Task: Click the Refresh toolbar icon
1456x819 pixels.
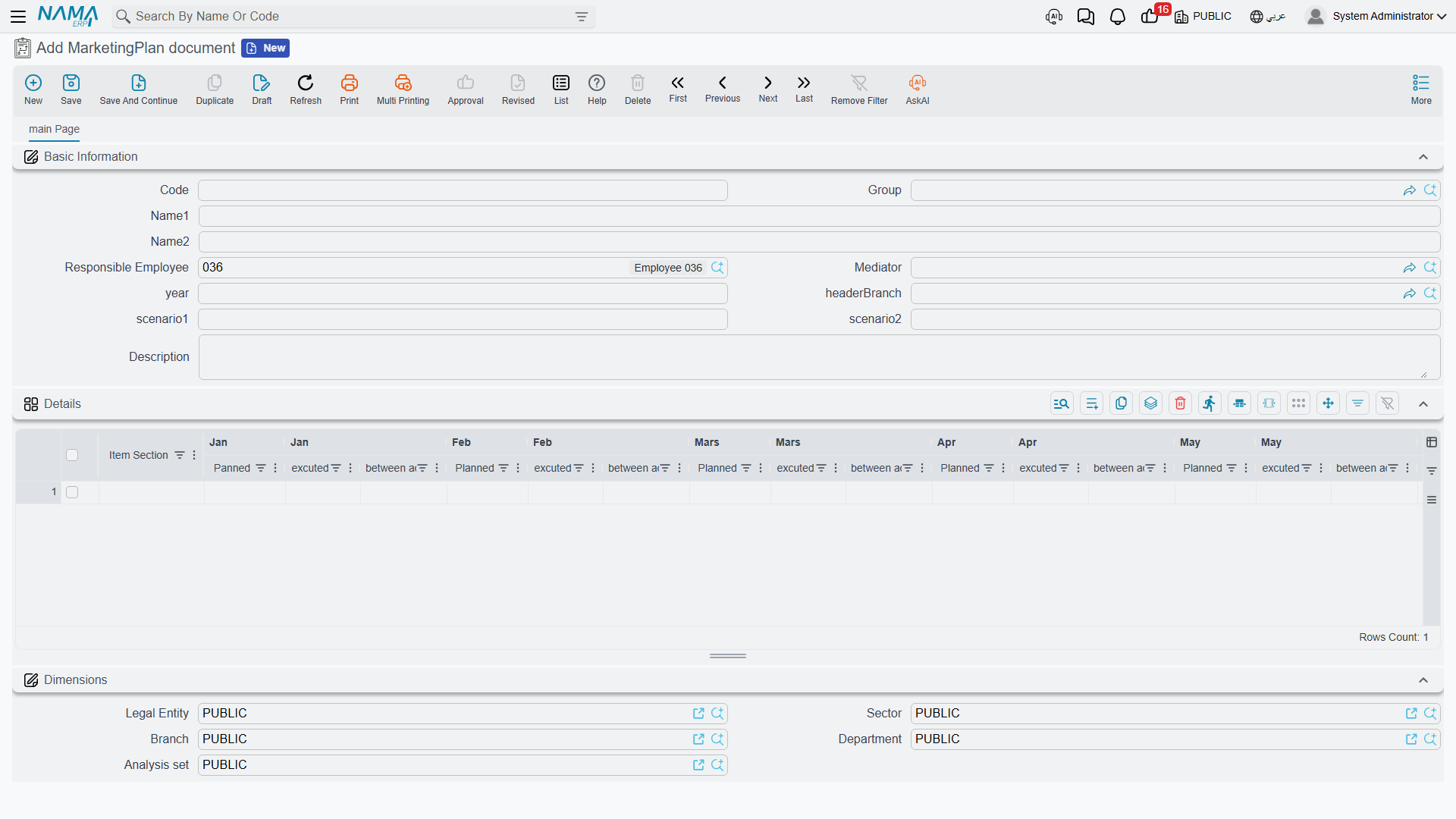Action: click(x=306, y=83)
